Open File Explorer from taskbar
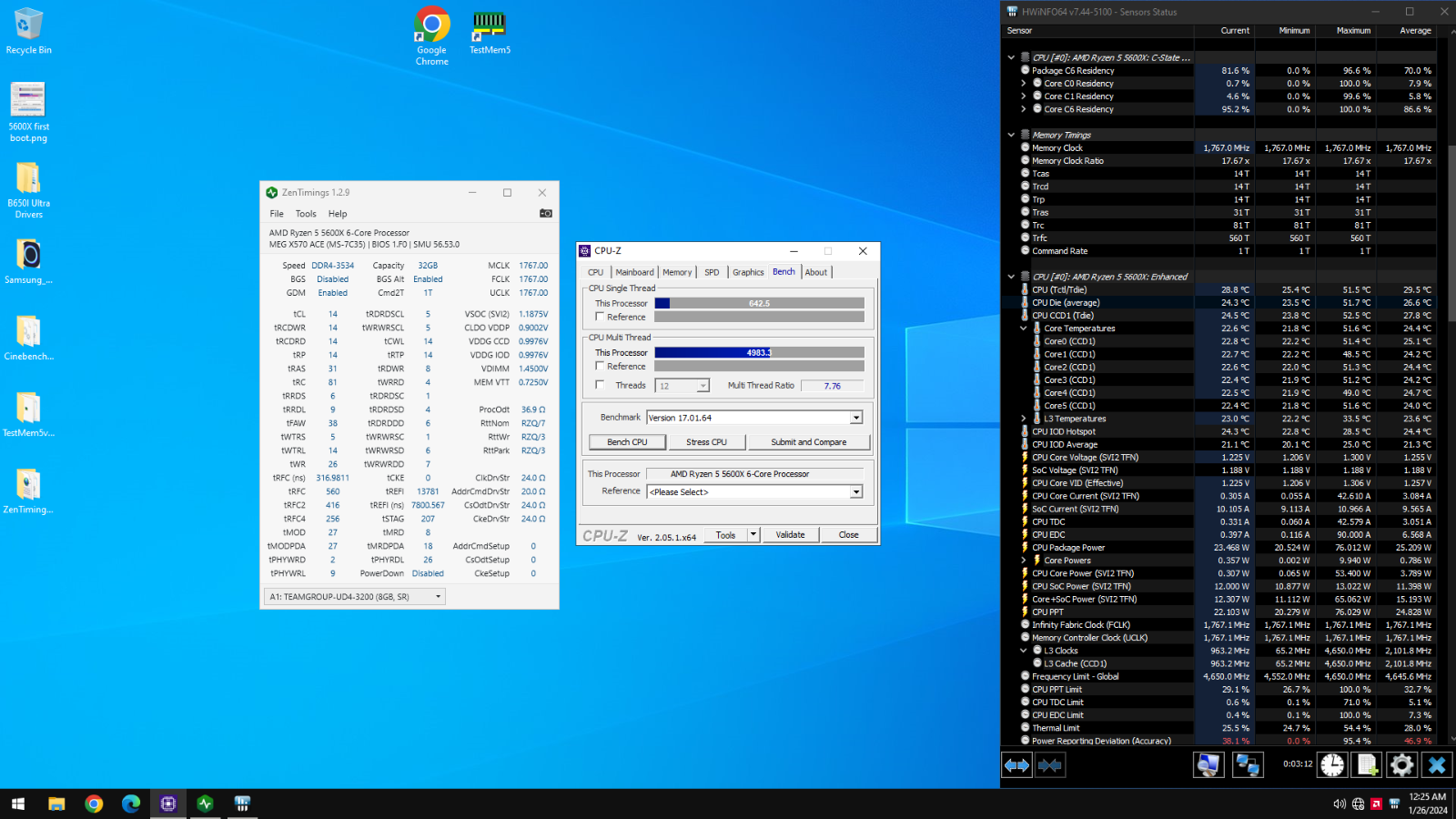 pyautogui.click(x=56, y=804)
